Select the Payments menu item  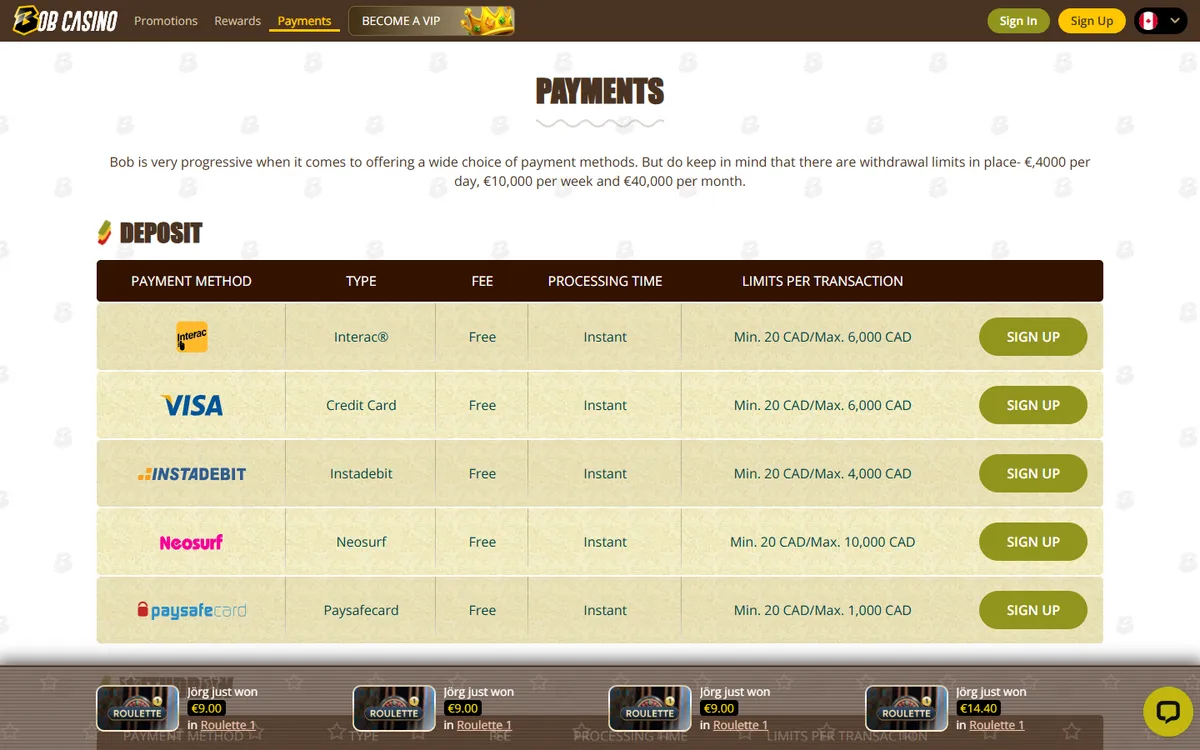click(304, 21)
